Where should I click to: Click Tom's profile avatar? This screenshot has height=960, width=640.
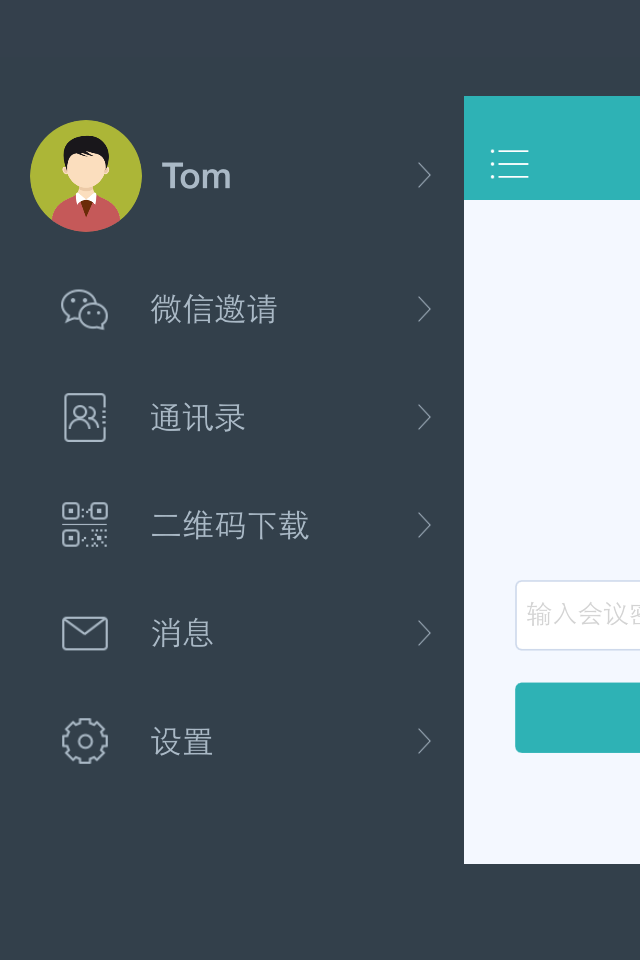[86, 176]
